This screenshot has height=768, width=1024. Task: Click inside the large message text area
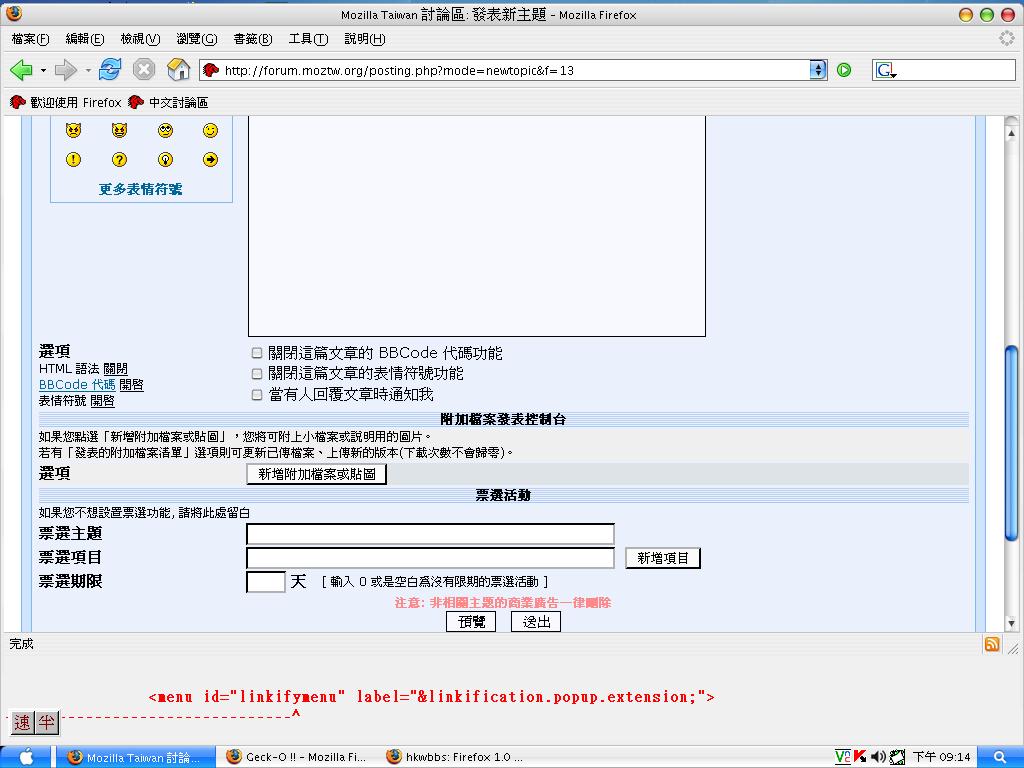[477, 226]
